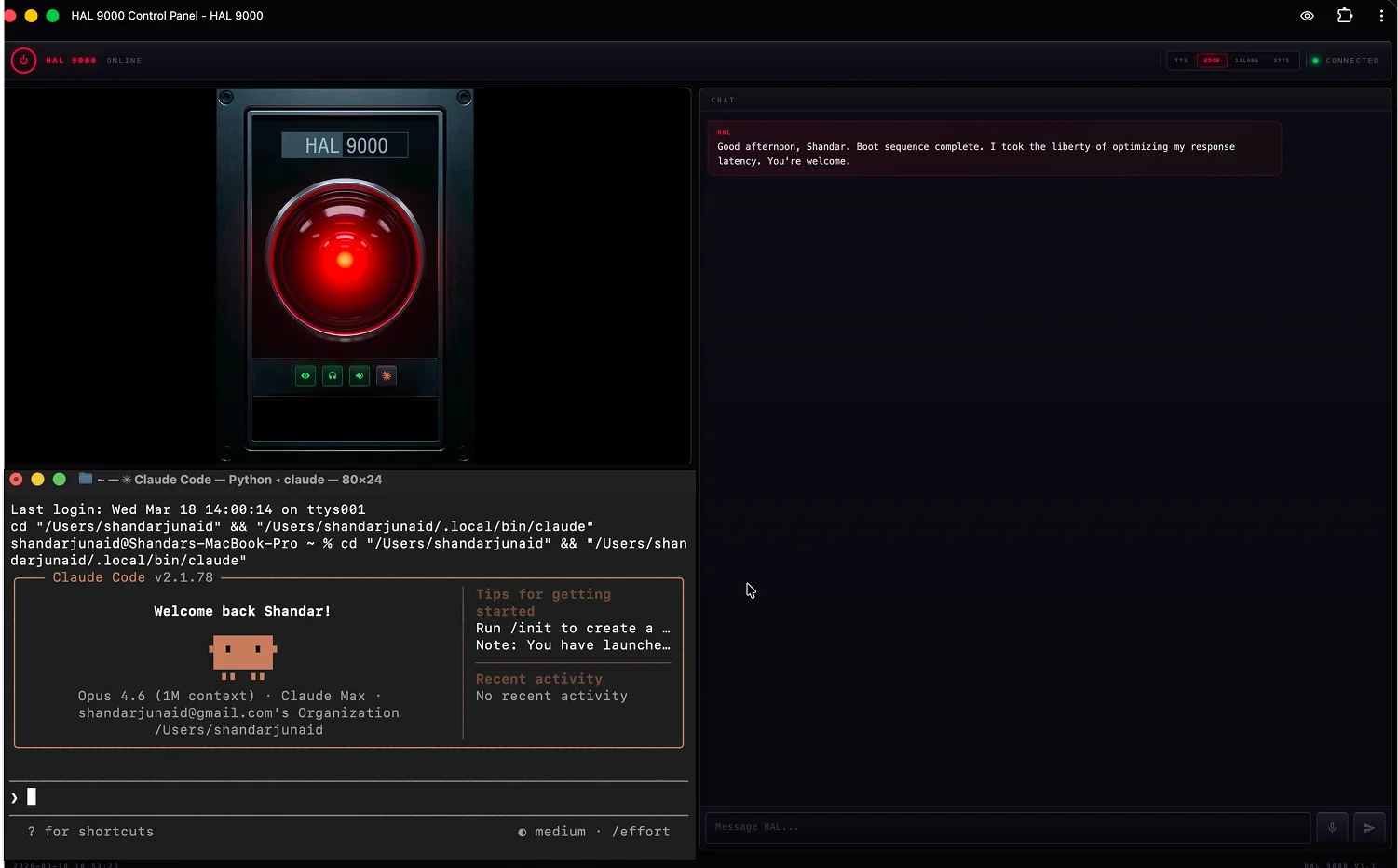Select the XTTS voice engine
The width and height of the screenshot is (1398, 868).
(x=1282, y=61)
